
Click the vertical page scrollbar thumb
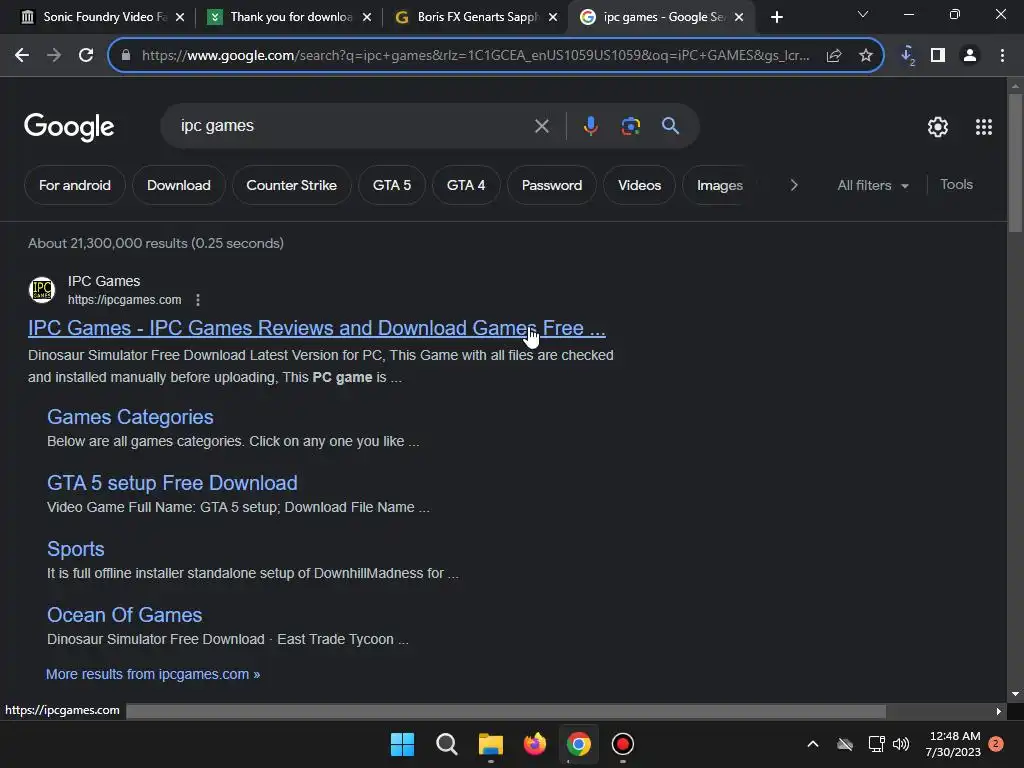click(x=1015, y=163)
